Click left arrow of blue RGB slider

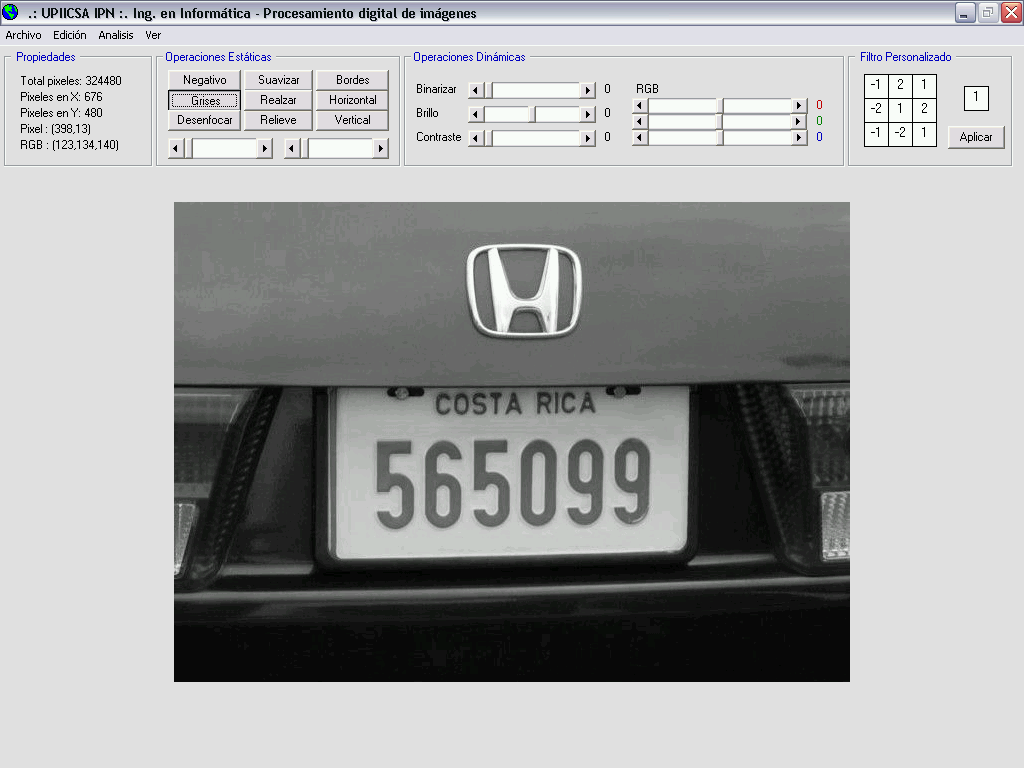[x=640, y=137]
